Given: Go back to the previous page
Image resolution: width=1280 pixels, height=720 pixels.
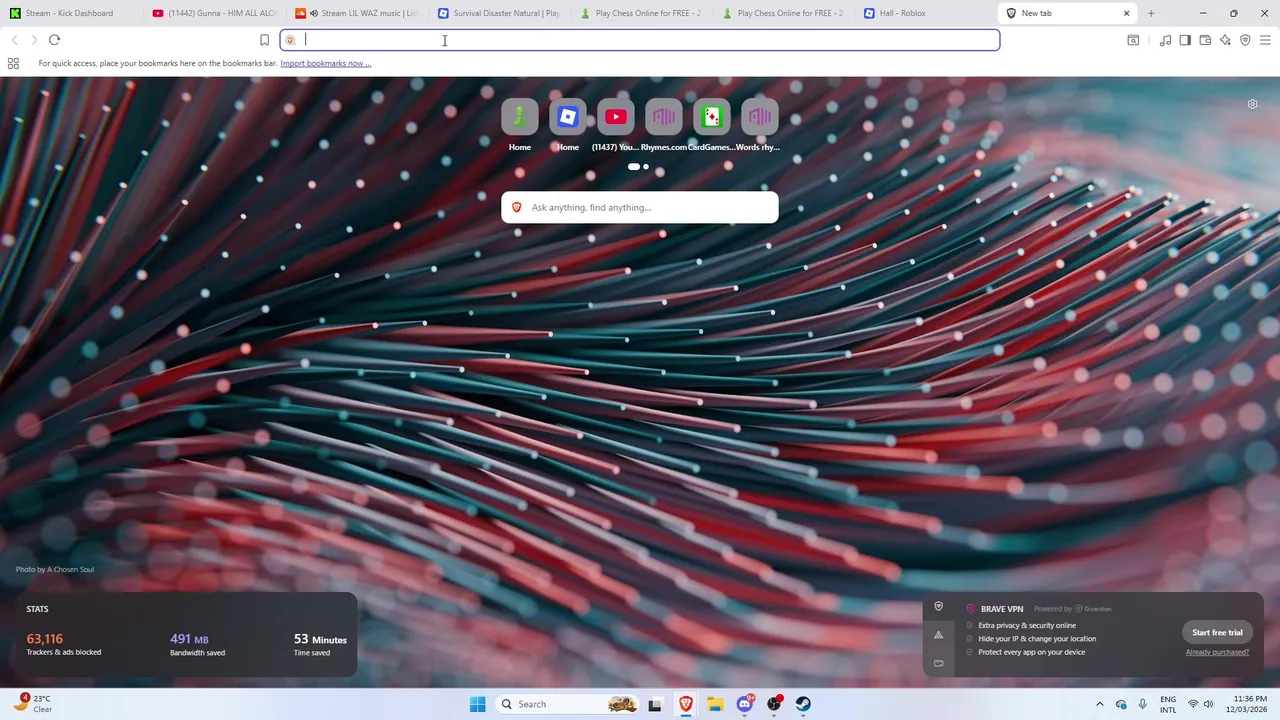Looking at the screenshot, I should [14, 40].
